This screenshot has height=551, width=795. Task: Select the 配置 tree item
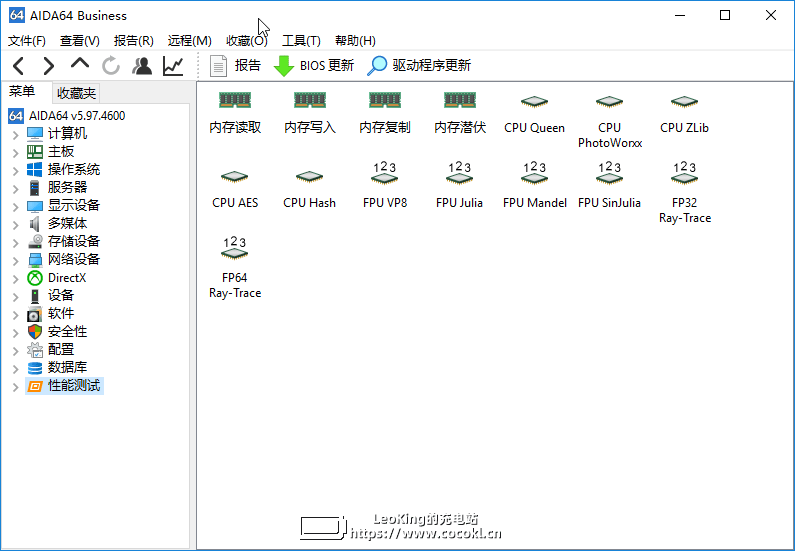52,350
